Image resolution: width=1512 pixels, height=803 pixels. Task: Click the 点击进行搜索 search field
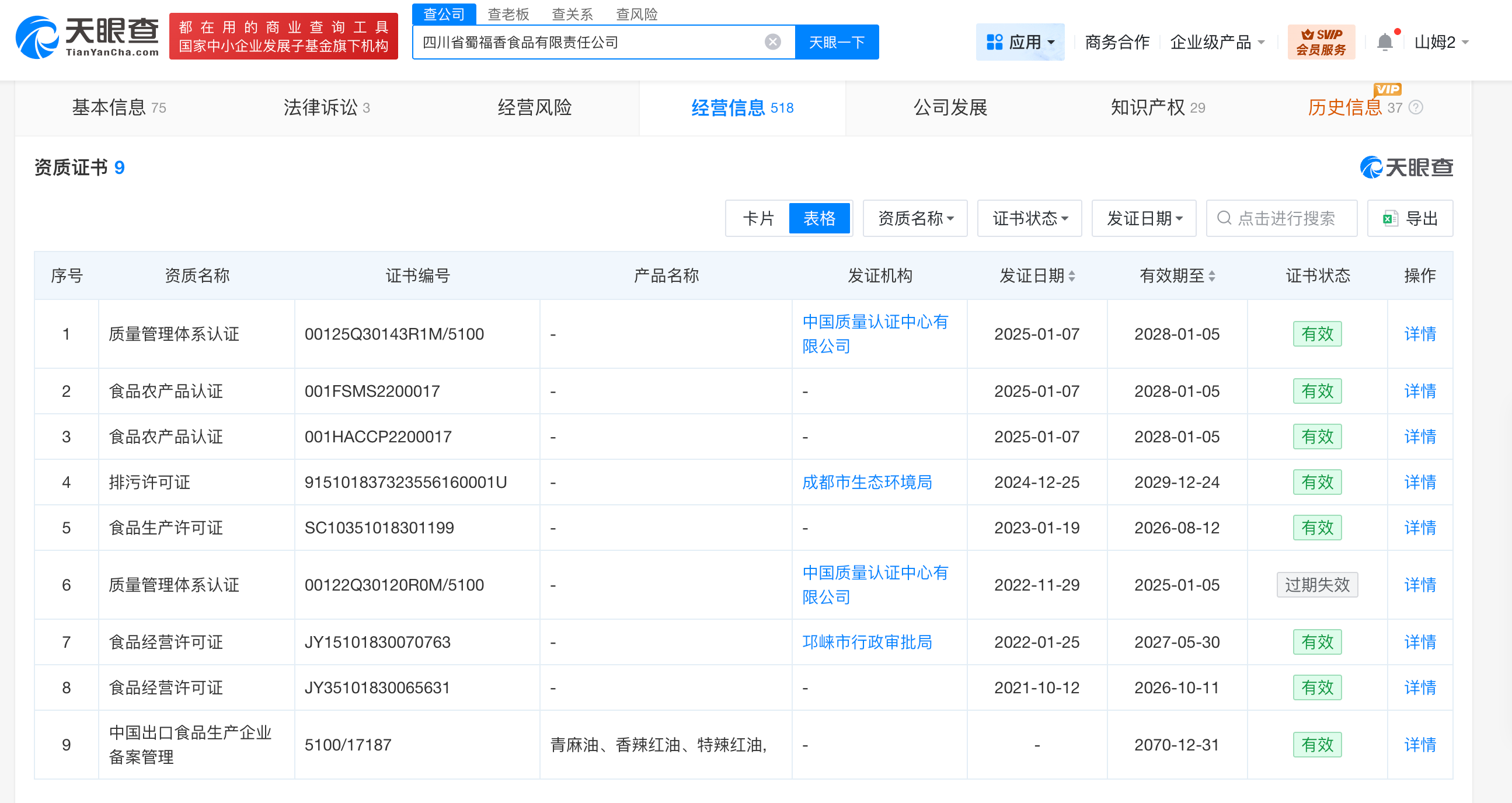[x=1285, y=219]
